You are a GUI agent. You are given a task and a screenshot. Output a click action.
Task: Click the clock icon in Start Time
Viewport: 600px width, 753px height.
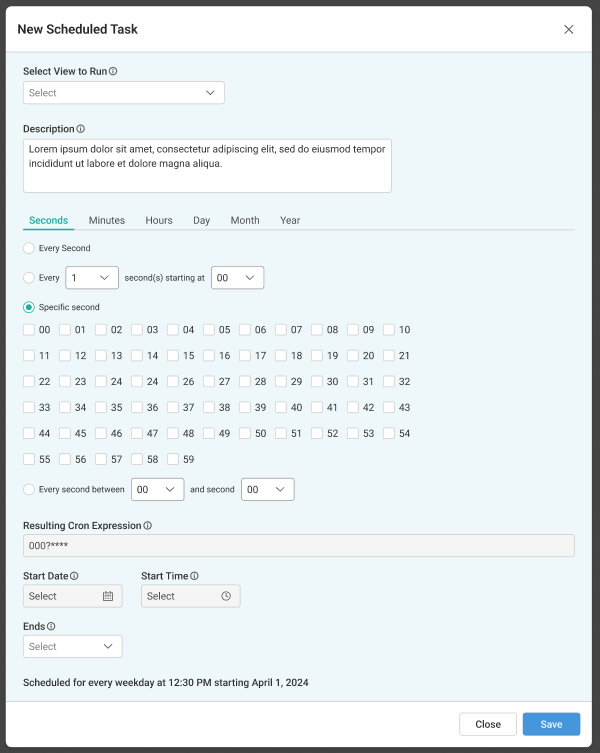click(226, 596)
